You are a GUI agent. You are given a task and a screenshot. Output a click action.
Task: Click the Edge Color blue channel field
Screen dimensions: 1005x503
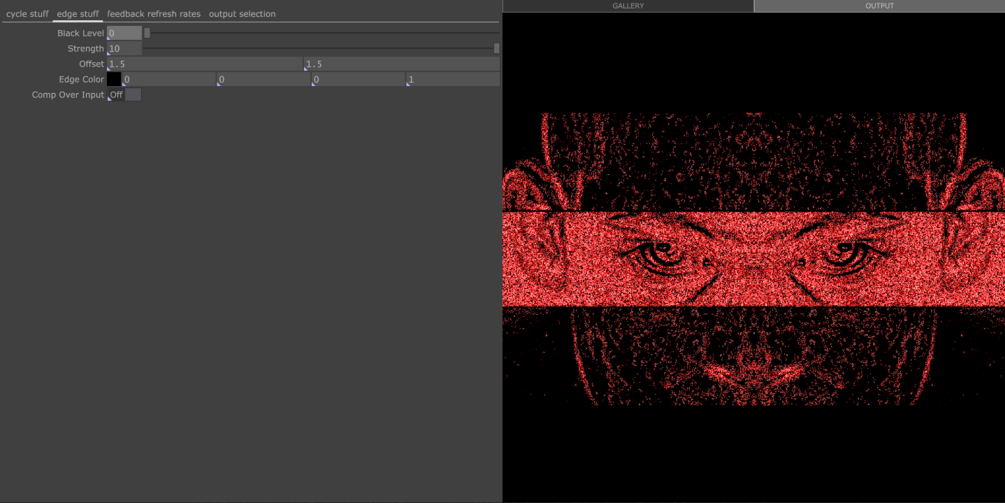pos(358,79)
